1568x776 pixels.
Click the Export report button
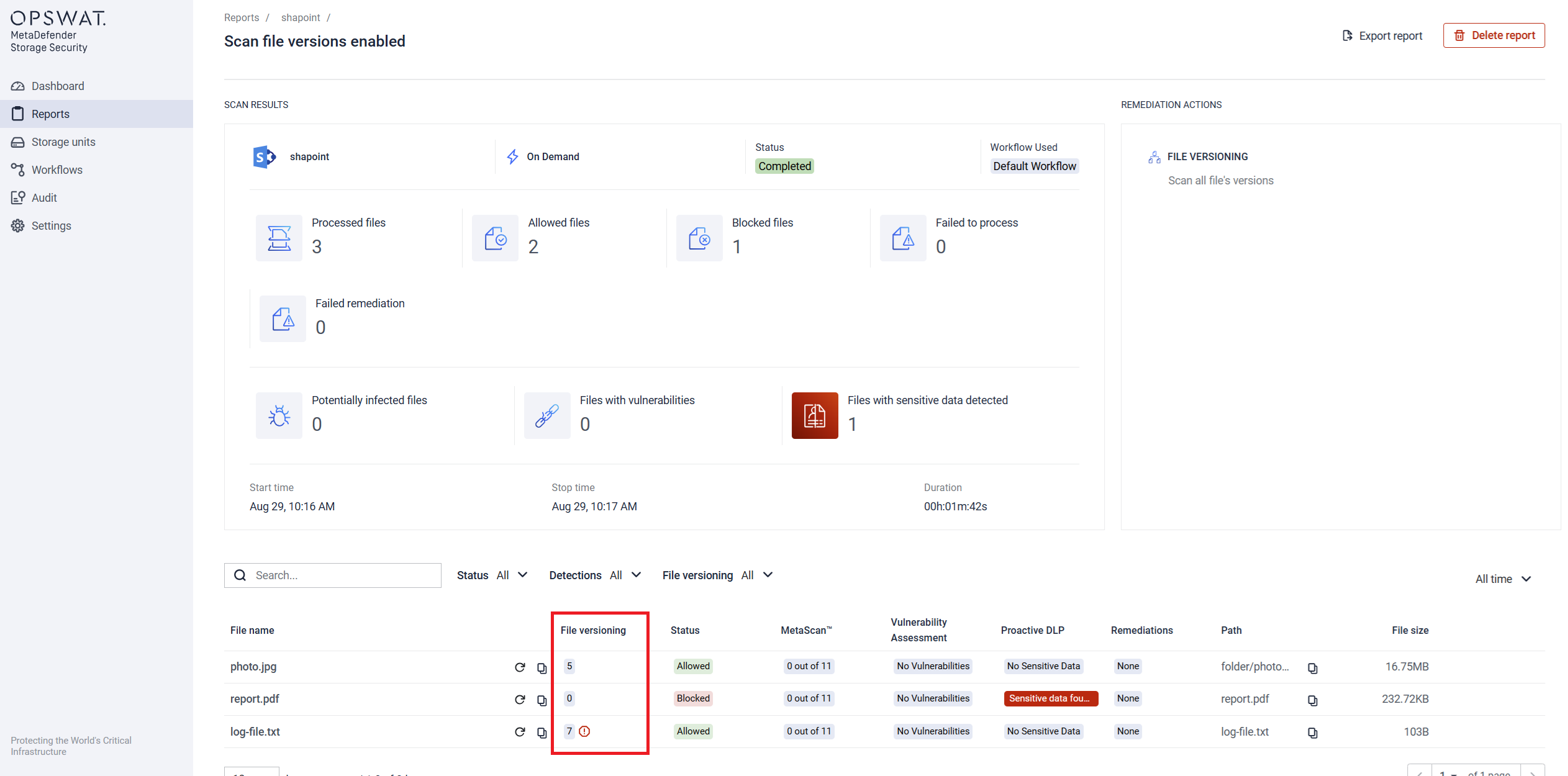coord(1382,36)
